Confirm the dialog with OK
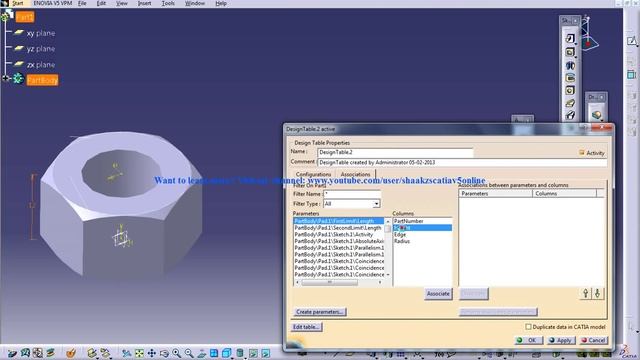Image resolution: width=640 pixels, height=360 pixels. [x=528, y=340]
